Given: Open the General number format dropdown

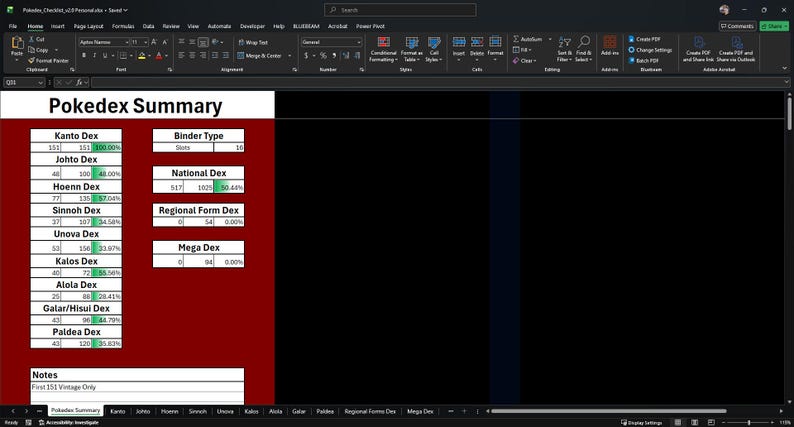Looking at the screenshot, I should pyautogui.click(x=359, y=43).
